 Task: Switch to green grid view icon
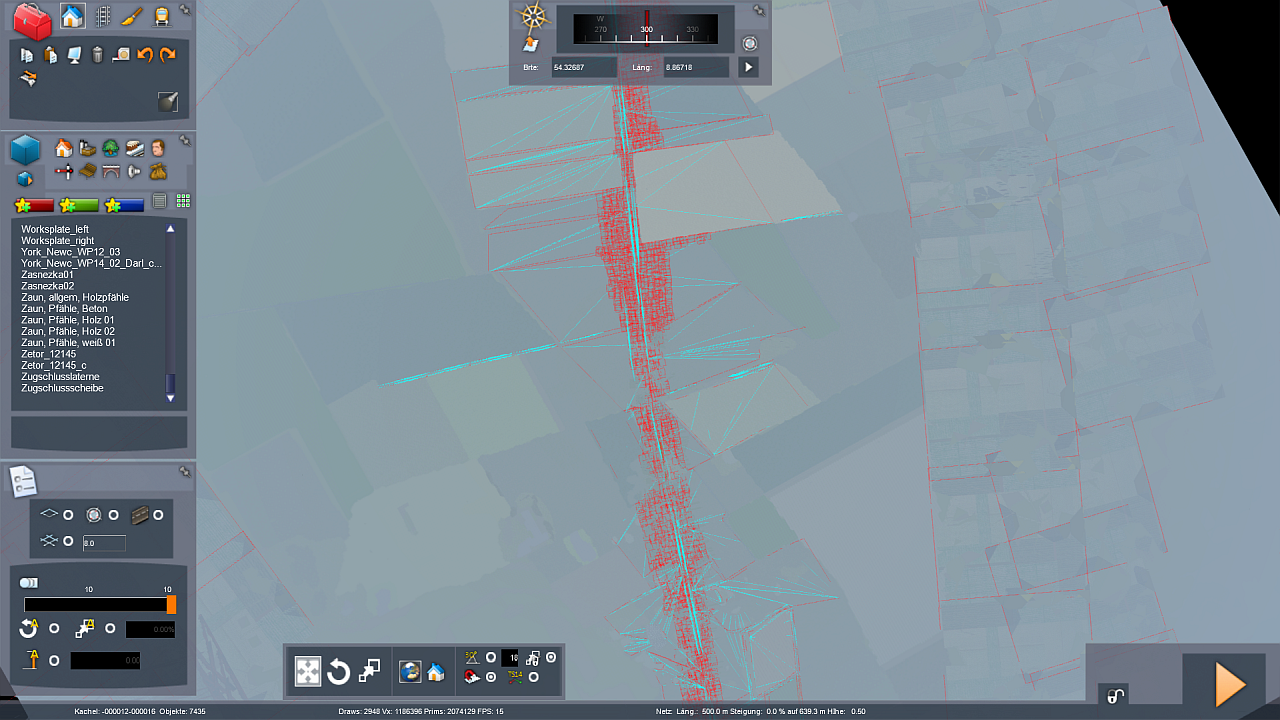pos(183,201)
